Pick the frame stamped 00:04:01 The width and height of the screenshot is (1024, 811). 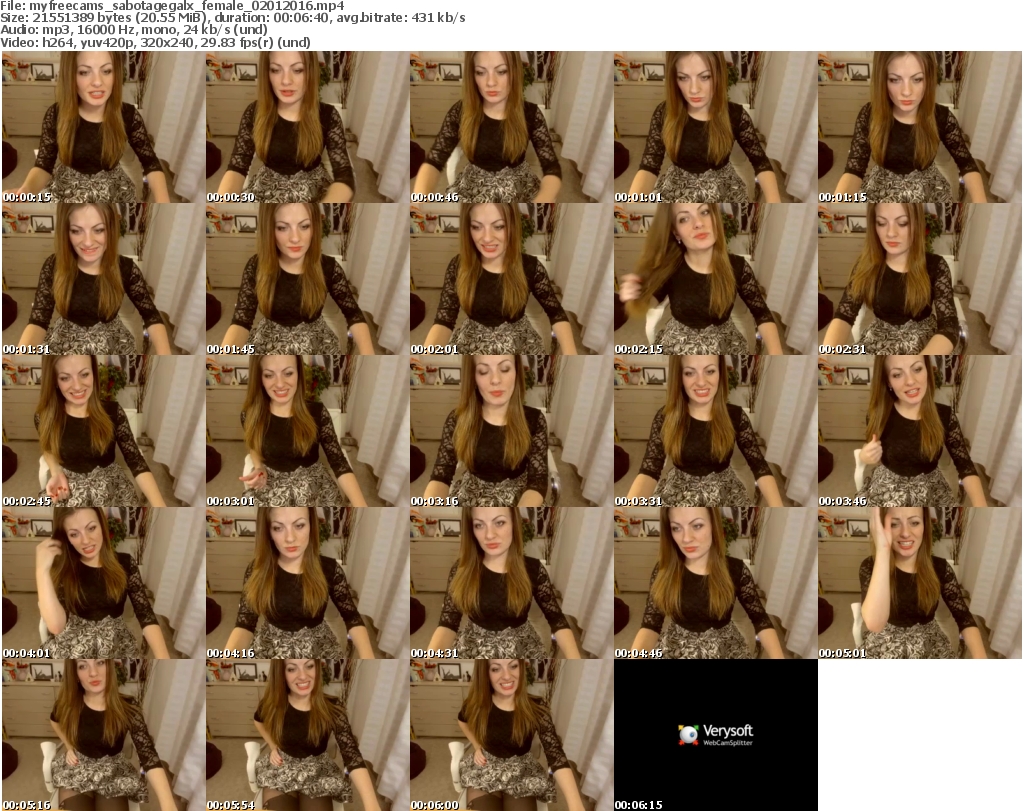(104, 582)
